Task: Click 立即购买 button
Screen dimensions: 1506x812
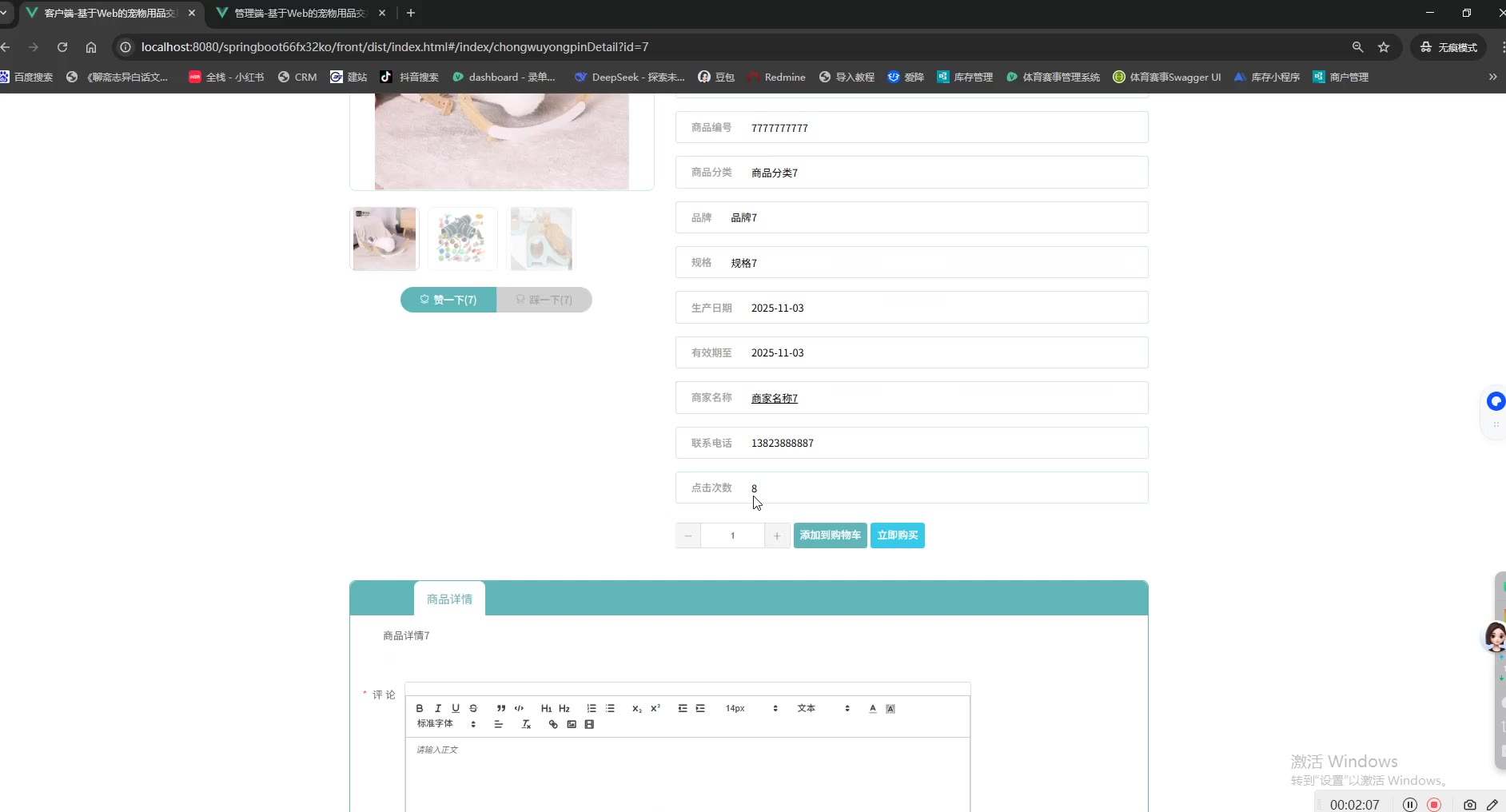Action: click(898, 535)
